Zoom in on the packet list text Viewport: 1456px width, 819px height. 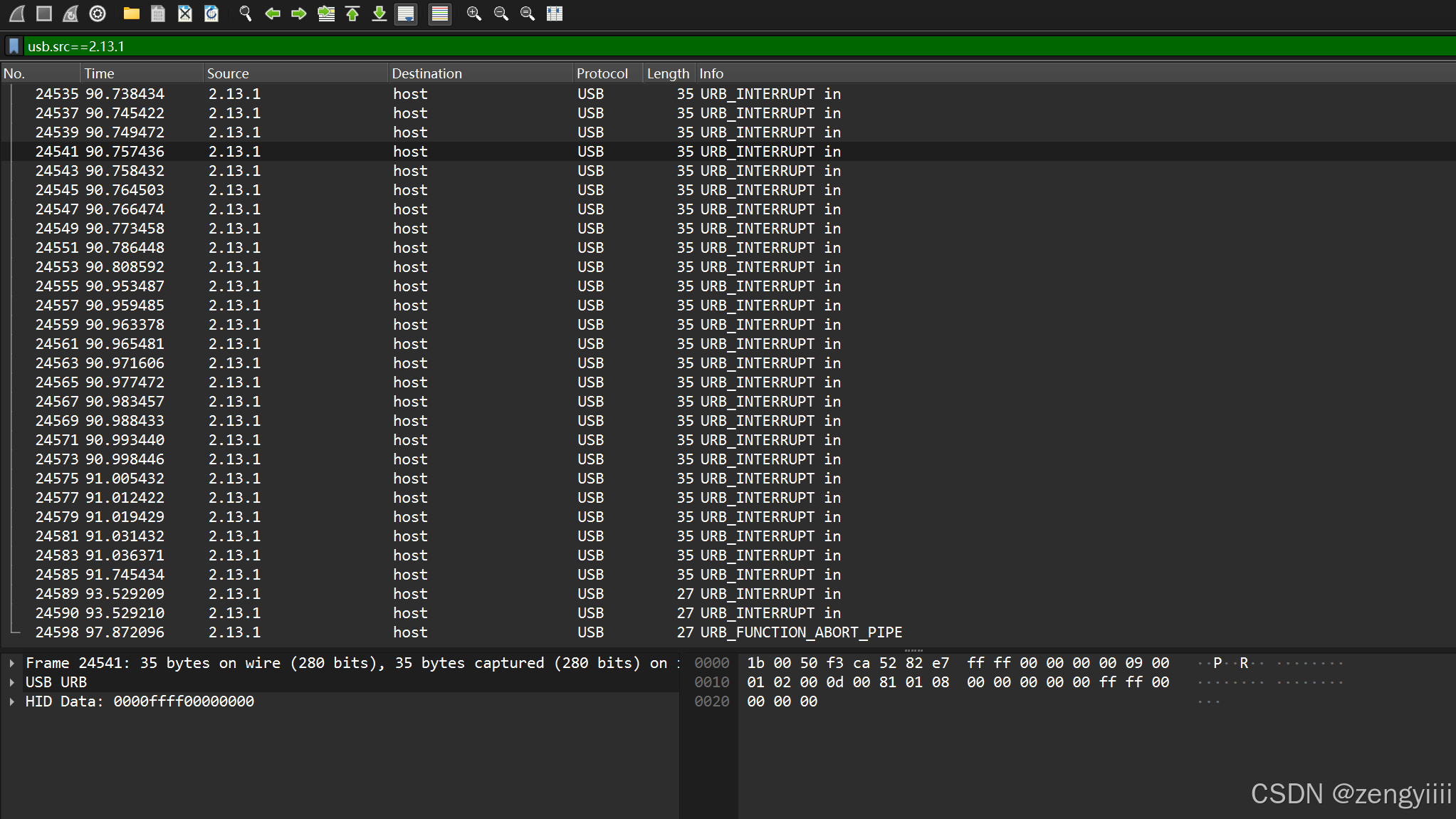coord(474,14)
